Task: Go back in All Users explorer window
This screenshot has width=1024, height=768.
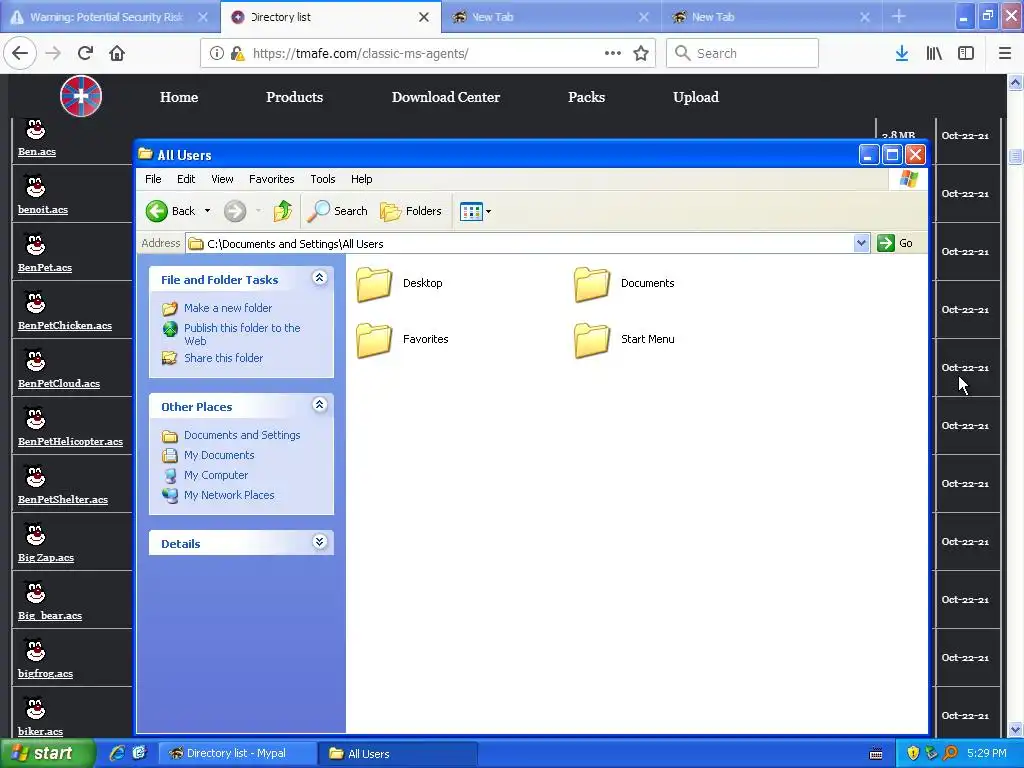Action: 170,211
